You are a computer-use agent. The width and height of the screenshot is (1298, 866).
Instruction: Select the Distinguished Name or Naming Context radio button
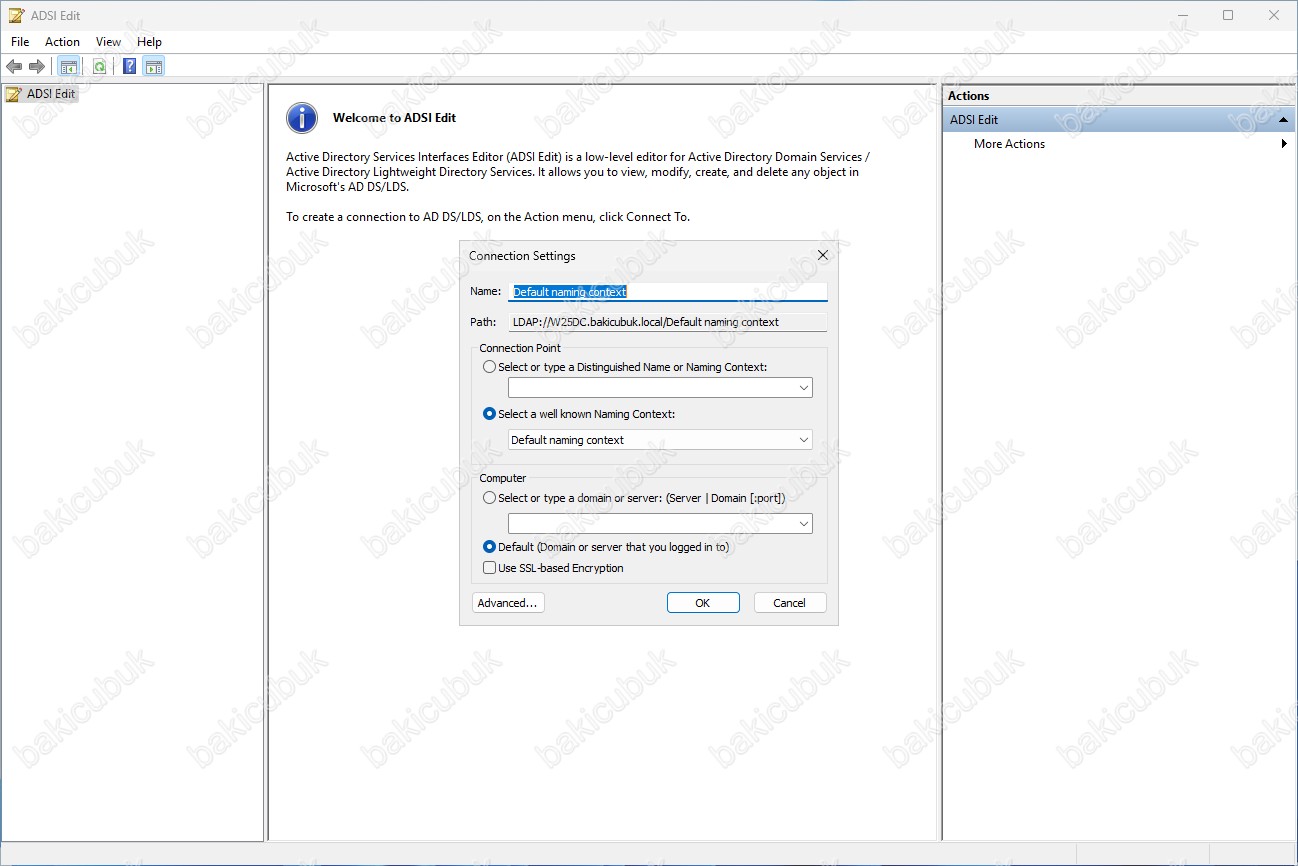(489, 367)
